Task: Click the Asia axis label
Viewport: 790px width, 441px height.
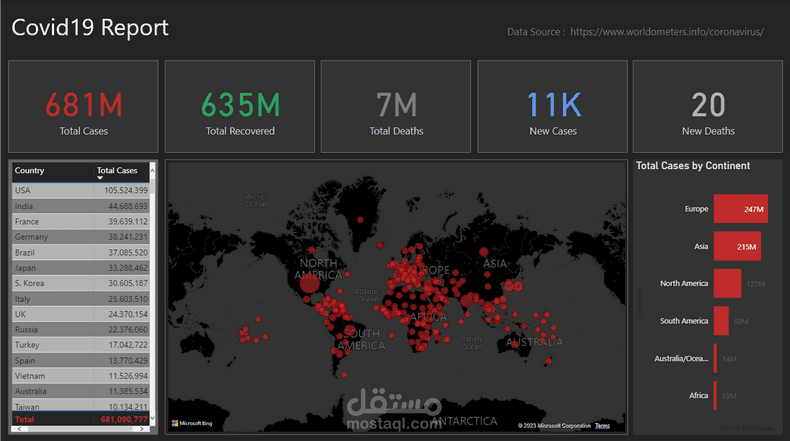Action: [701, 246]
